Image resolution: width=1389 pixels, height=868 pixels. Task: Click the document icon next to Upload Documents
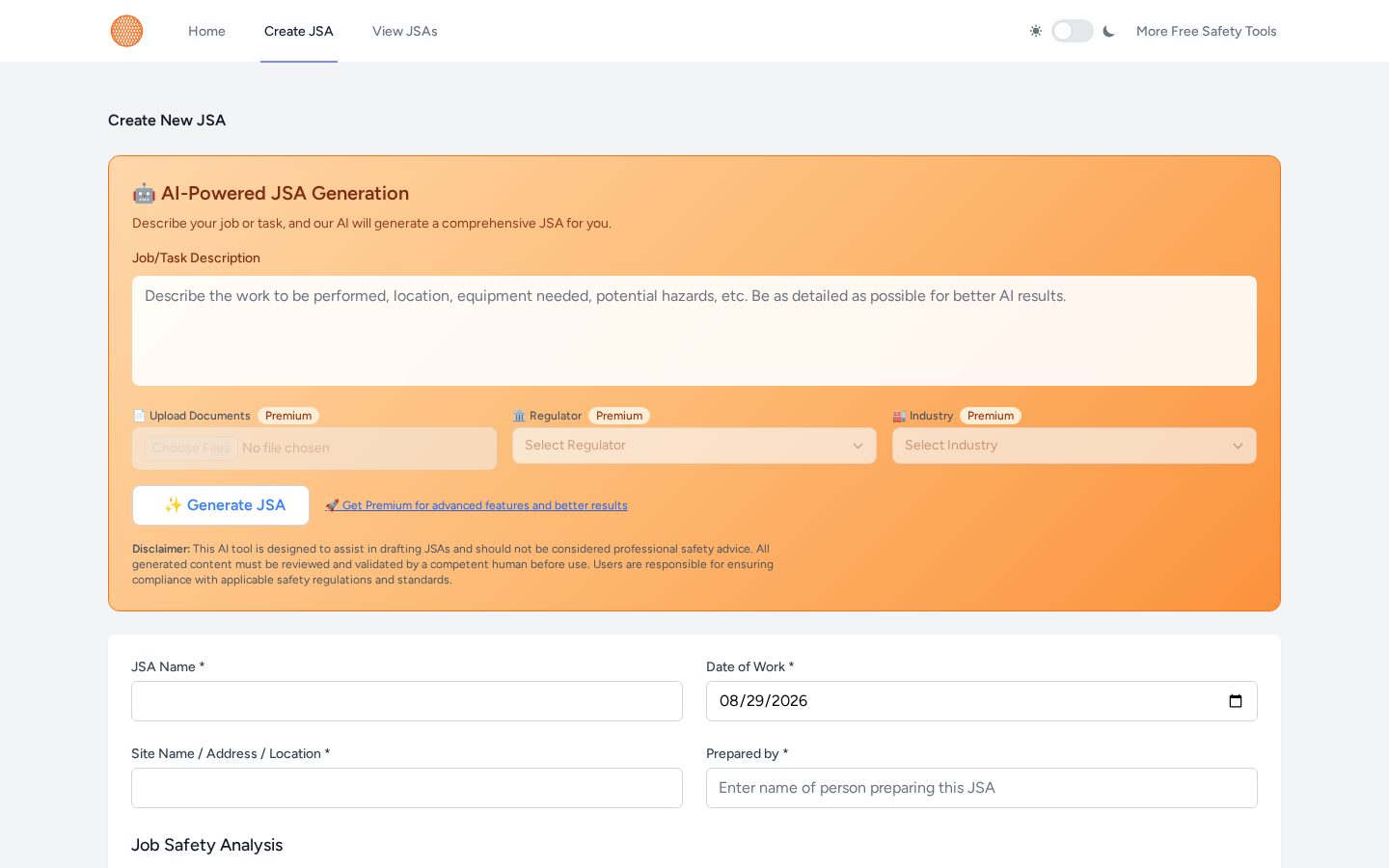point(139,416)
